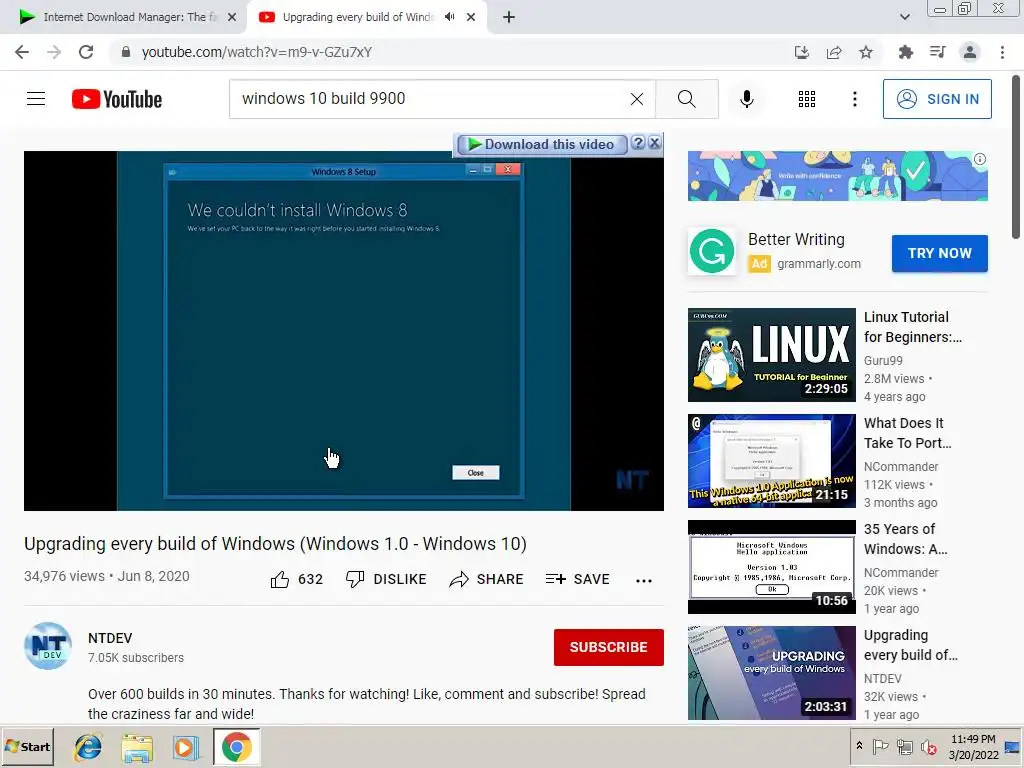Image resolution: width=1024 pixels, height=768 pixels.
Task: Click the SHARE button
Action: [x=487, y=579]
